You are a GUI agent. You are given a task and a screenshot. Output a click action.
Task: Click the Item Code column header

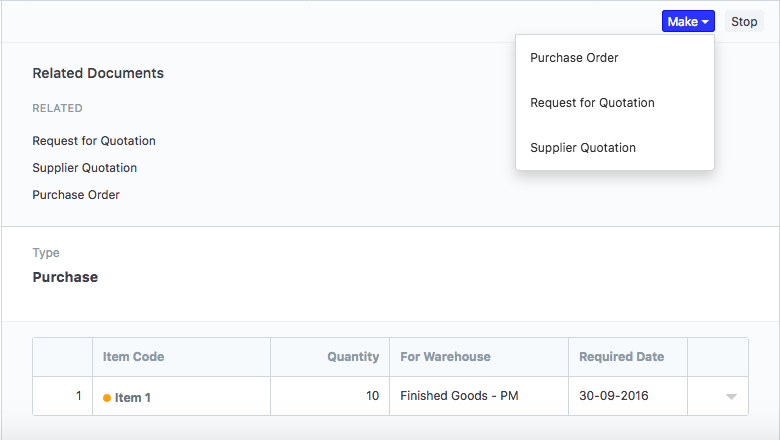point(133,357)
